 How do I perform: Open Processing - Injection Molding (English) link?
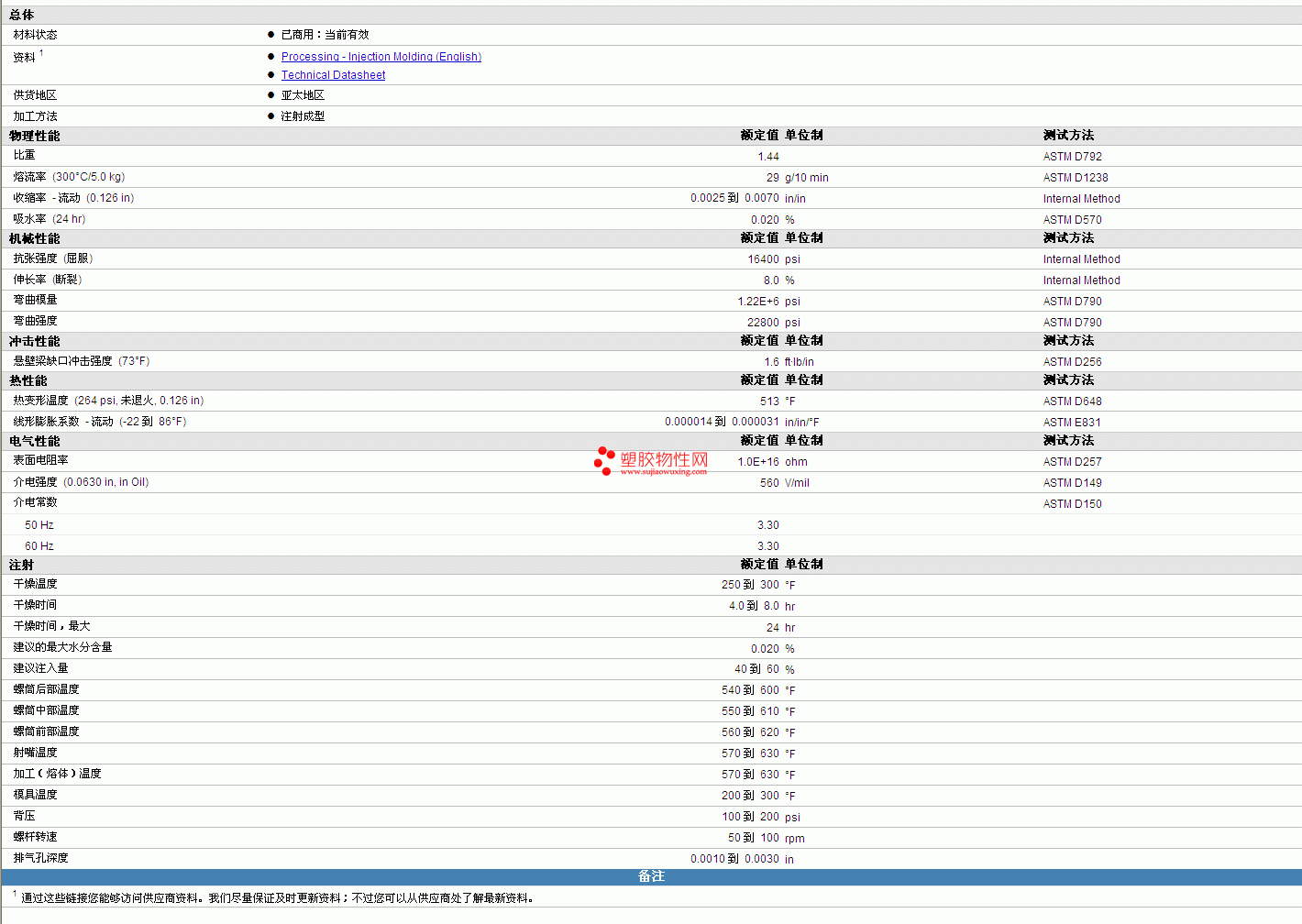coord(381,57)
